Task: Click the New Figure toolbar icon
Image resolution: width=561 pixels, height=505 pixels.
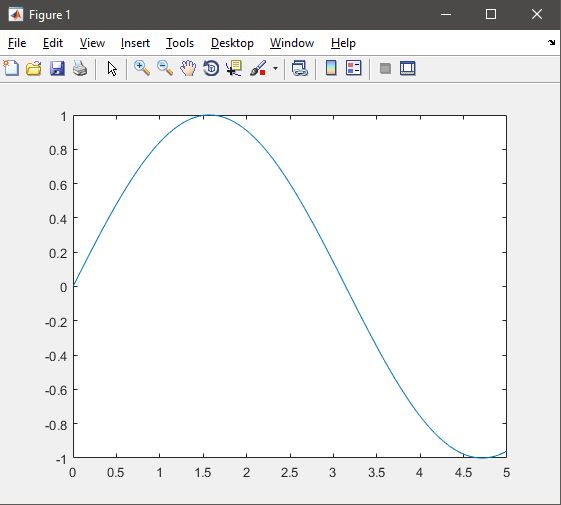Action: (11, 68)
